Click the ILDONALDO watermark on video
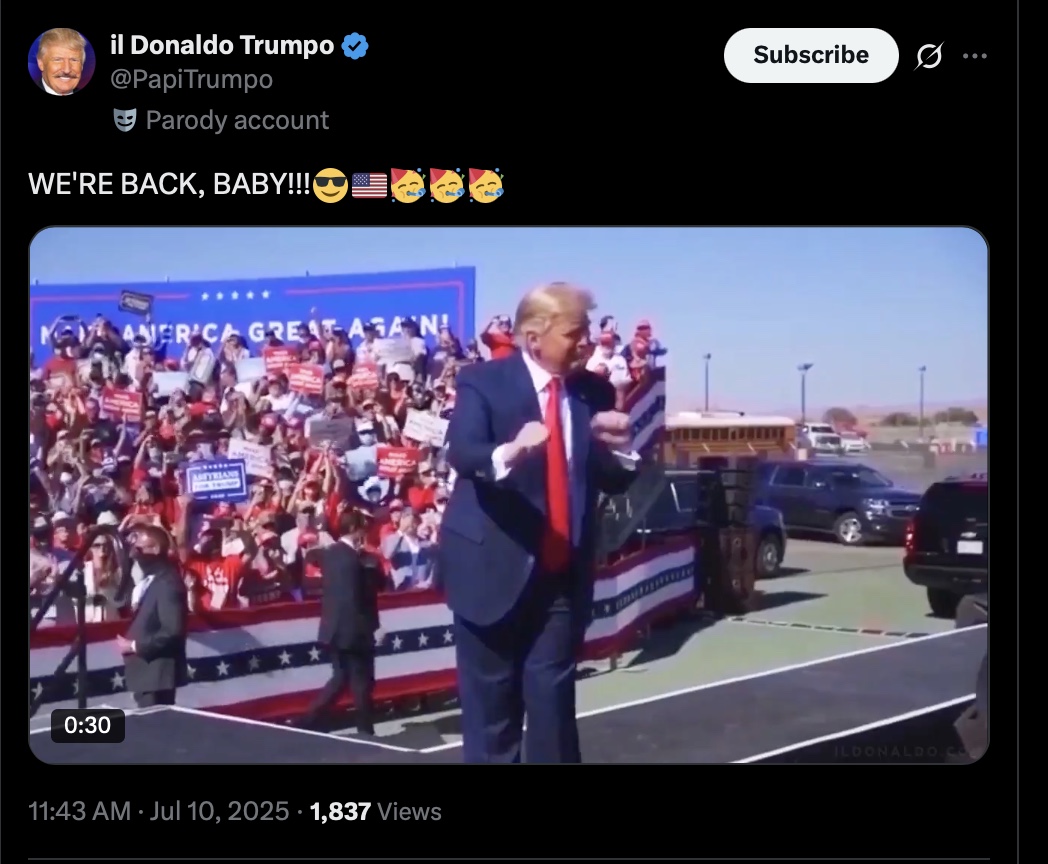The image size is (1048, 864). click(908, 752)
